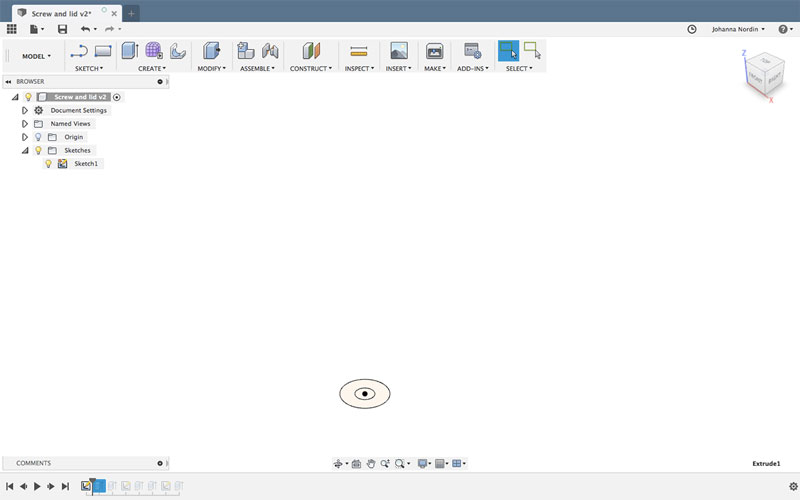Open timeline settings gear icon
Image resolution: width=800 pixels, height=500 pixels.
pyautogui.click(x=793, y=486)
